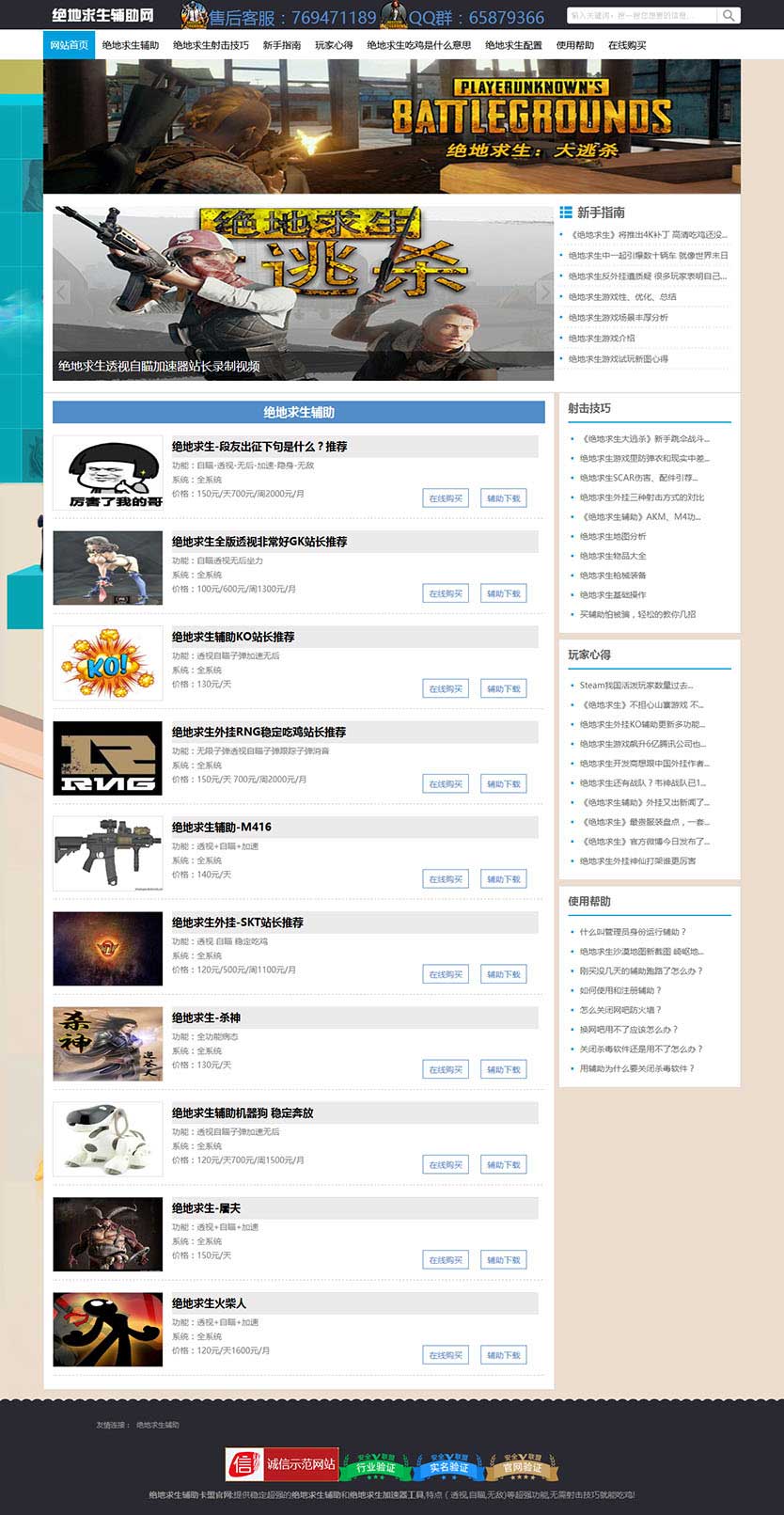Click 辅助下载 for 段友出征 product
Viewport: 784px width, 1515px height.
coord(504,498)
